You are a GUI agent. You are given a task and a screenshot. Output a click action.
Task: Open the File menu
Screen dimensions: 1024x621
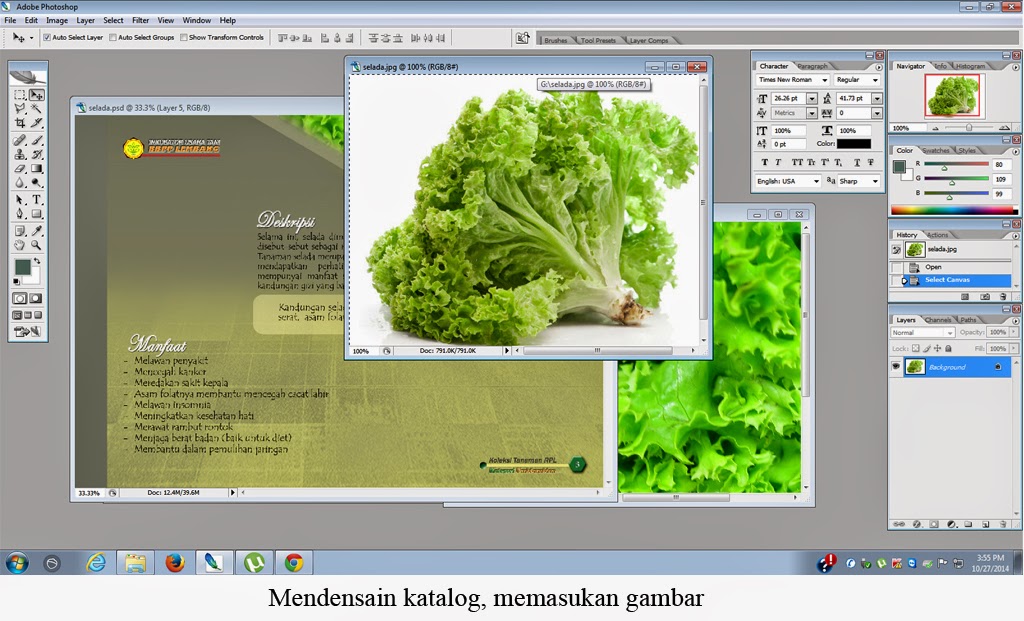10,20
